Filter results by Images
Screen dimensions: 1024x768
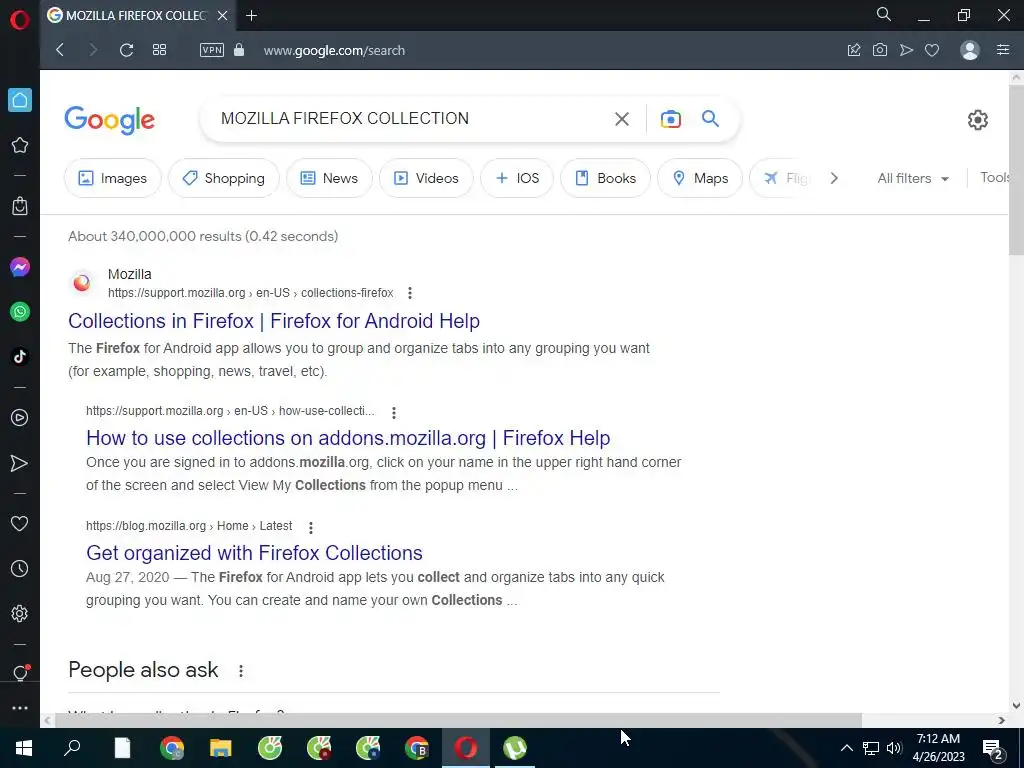112,178
